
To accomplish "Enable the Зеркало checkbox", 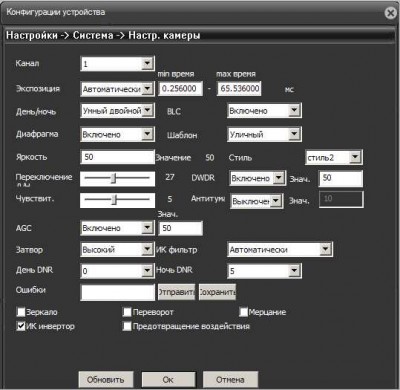I will pos(21,312).
